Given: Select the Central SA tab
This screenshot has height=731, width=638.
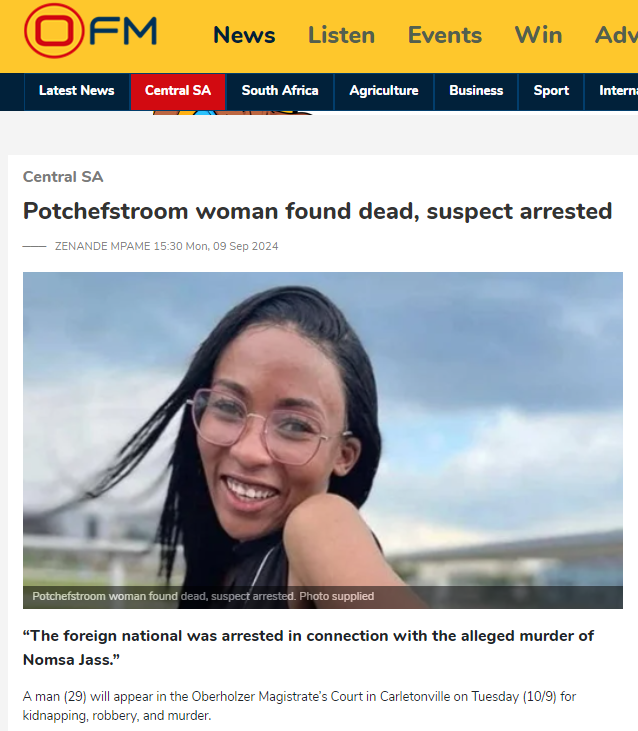Looking at the screenshot, I should pyautogui.click(x=178, y=91).
